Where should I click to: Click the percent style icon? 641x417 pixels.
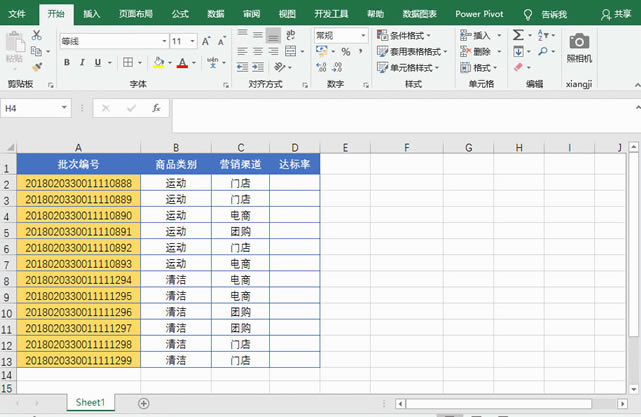pyautogui.click(x=345, y=51)
